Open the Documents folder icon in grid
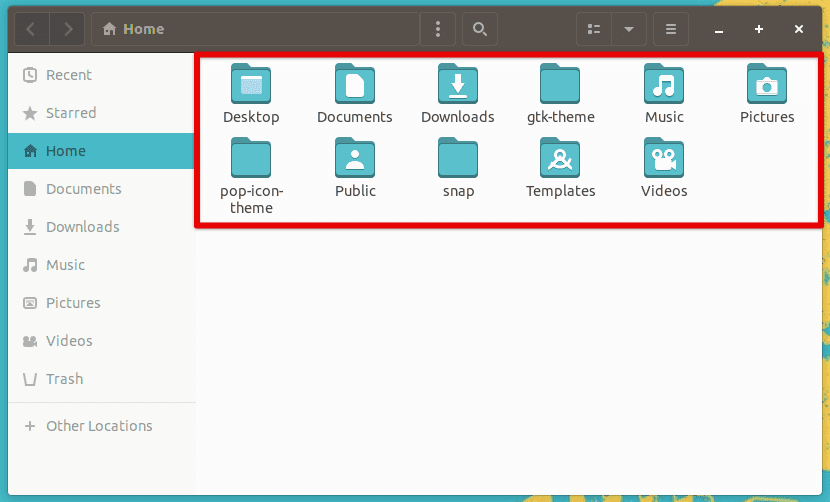 pos(355,85)
